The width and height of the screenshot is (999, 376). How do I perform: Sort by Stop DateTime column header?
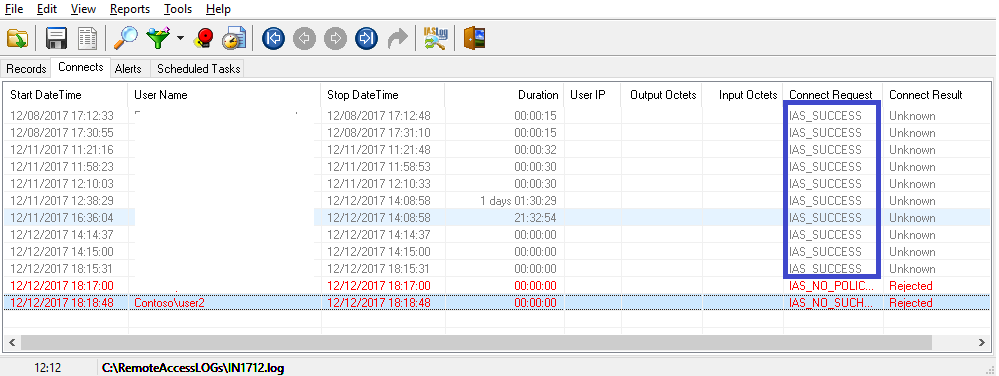pyautogui.click(x=383, y=95)
